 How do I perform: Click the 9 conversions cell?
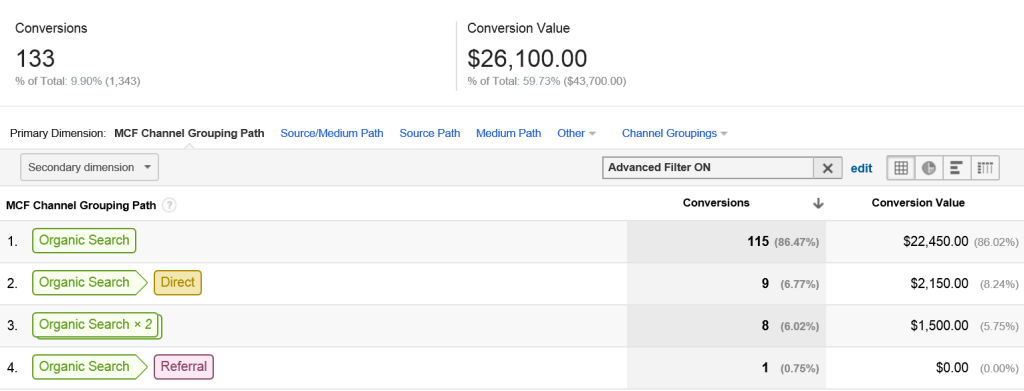(x=726, y=284)
